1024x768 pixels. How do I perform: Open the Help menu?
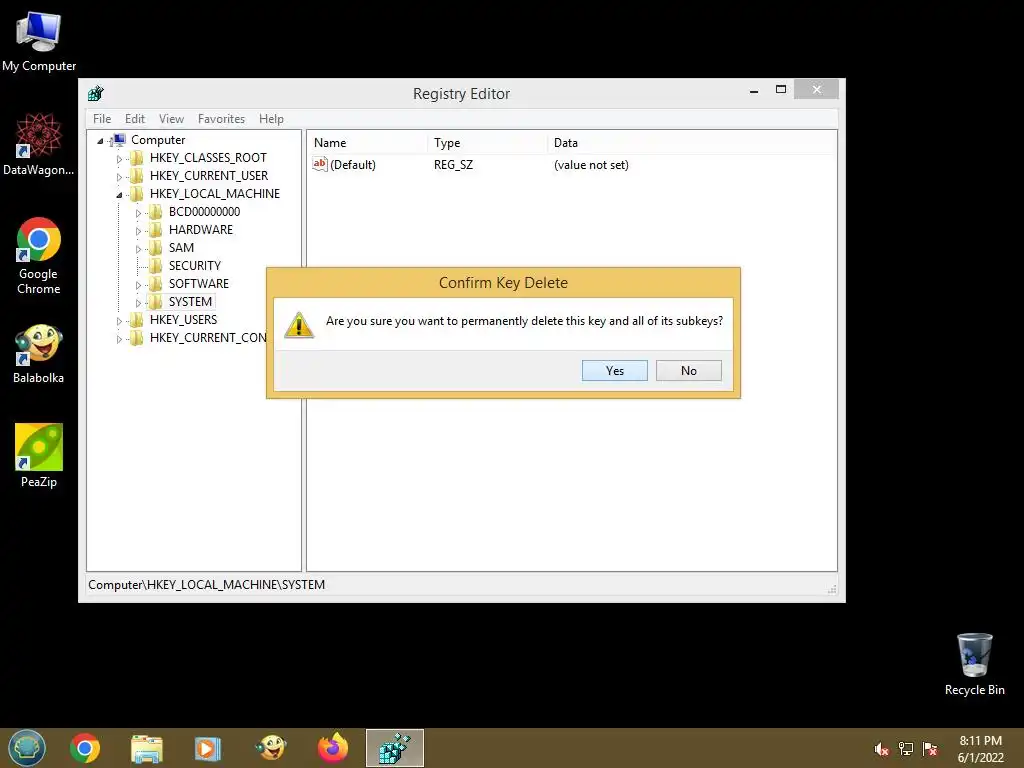(271, 119)
